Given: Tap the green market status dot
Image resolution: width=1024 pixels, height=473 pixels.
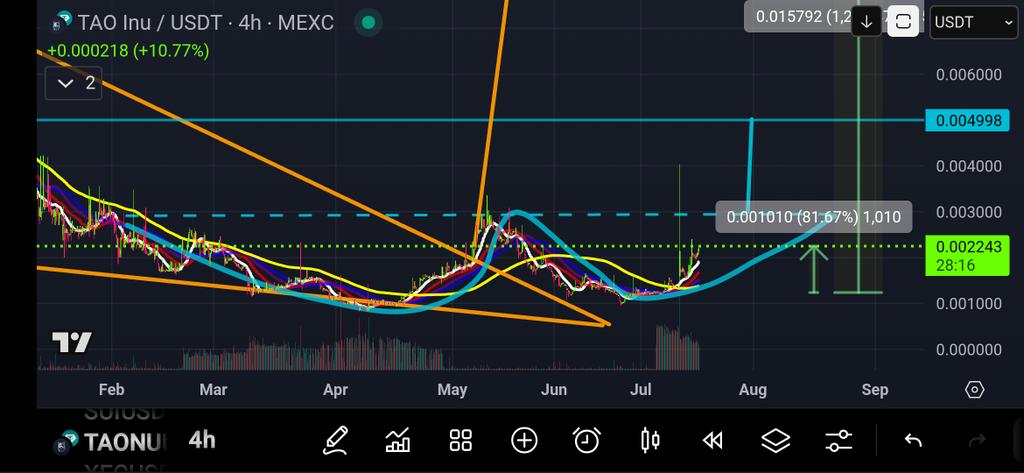Looking at the screenshot, I should tap(368, 23).
